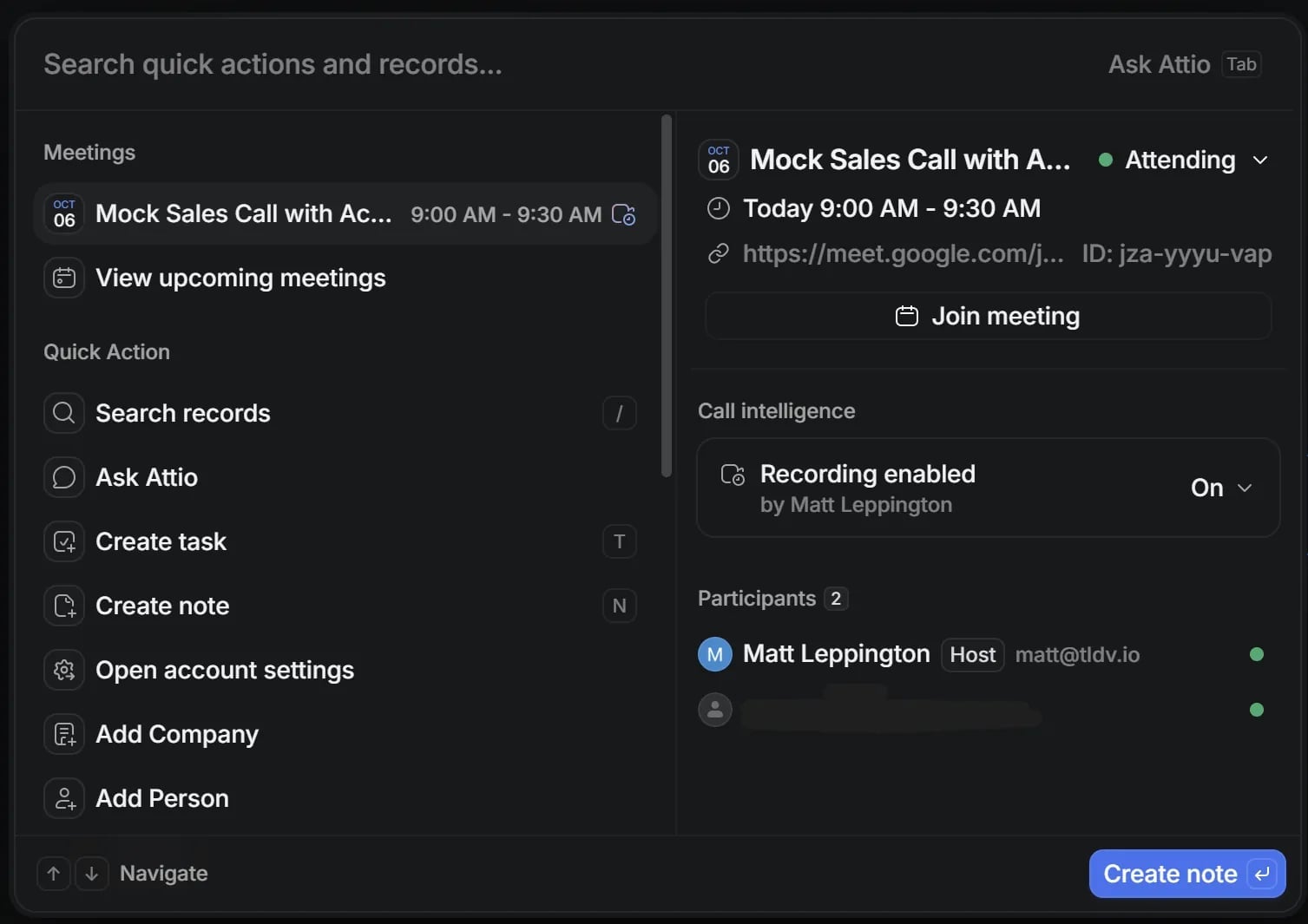This screenshot has width=1308, height=924.
Task: Choose the Open account settings action
Action: coord(345,670)
